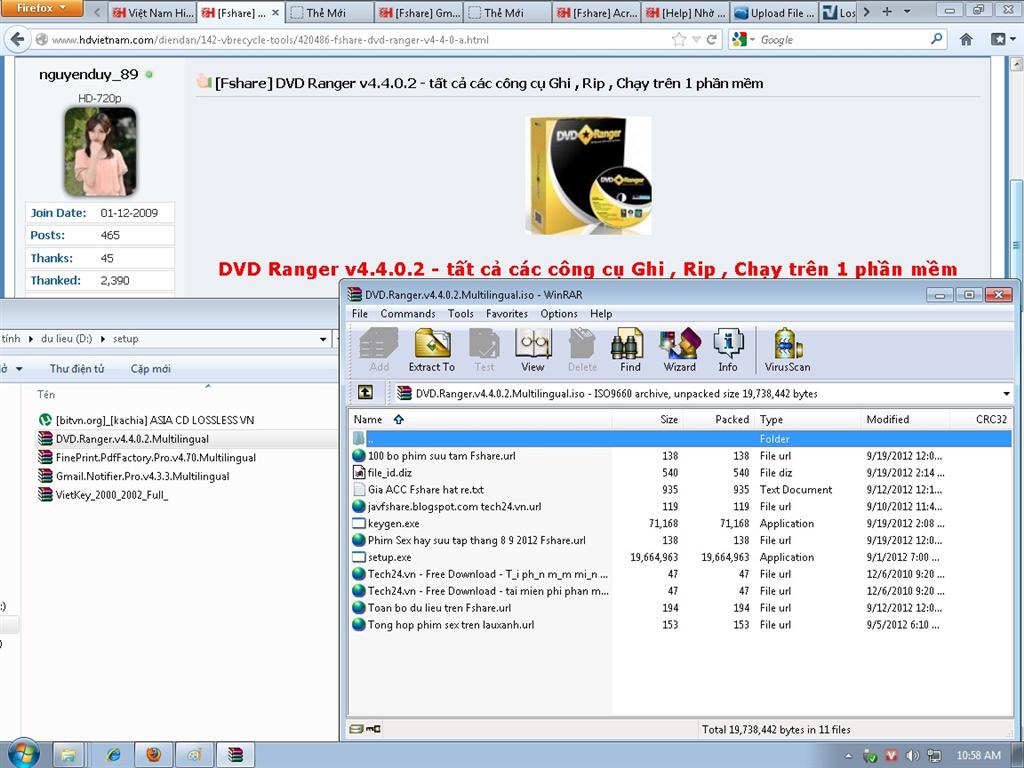Image resolution: width=1024 pixels, height=768 pixels.
Task: Open the WinRAR Options menu
Action: tap(559, 313)
